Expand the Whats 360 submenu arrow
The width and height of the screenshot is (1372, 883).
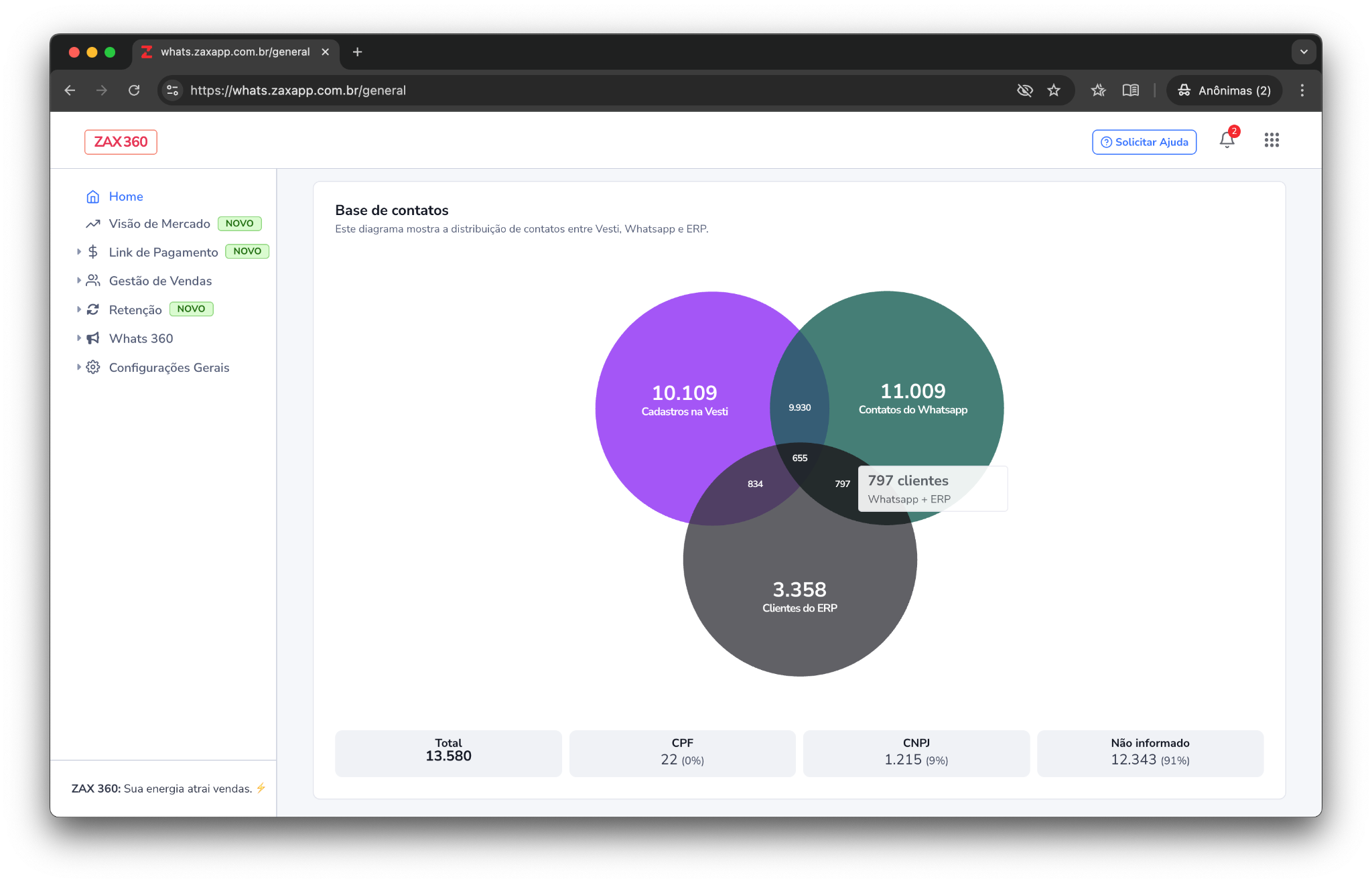pos(79,338)
